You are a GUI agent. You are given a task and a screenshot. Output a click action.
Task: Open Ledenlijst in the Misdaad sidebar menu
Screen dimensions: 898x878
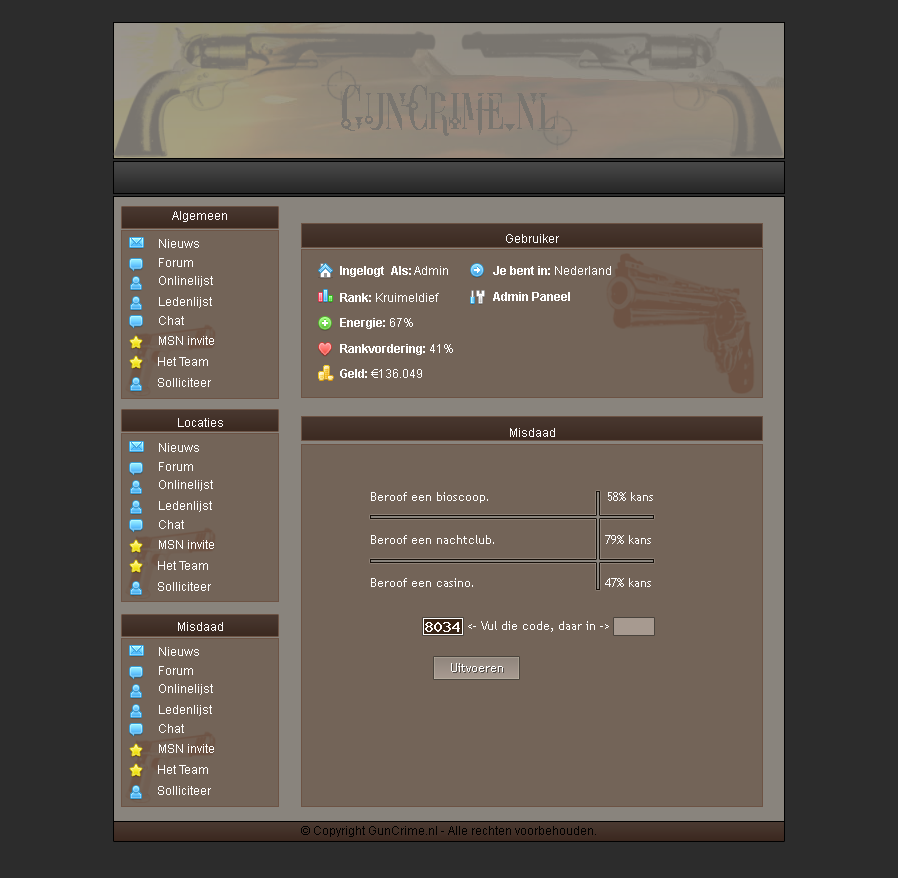(x=185, y=710)
